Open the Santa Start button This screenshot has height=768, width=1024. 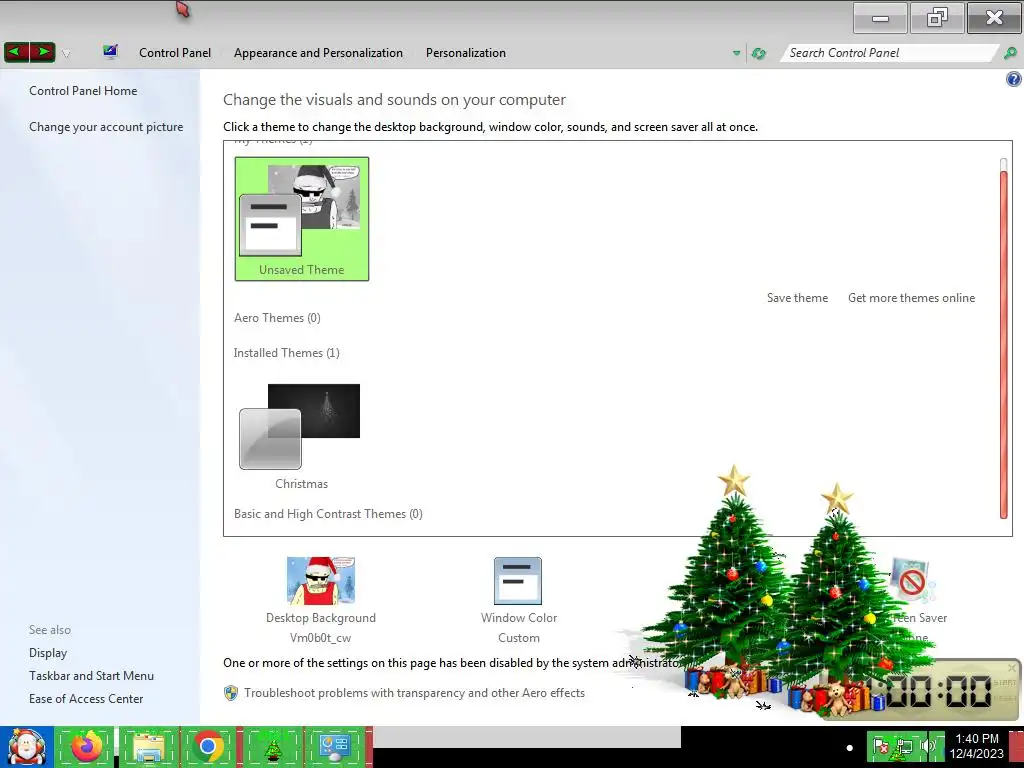tap(26, 746)
